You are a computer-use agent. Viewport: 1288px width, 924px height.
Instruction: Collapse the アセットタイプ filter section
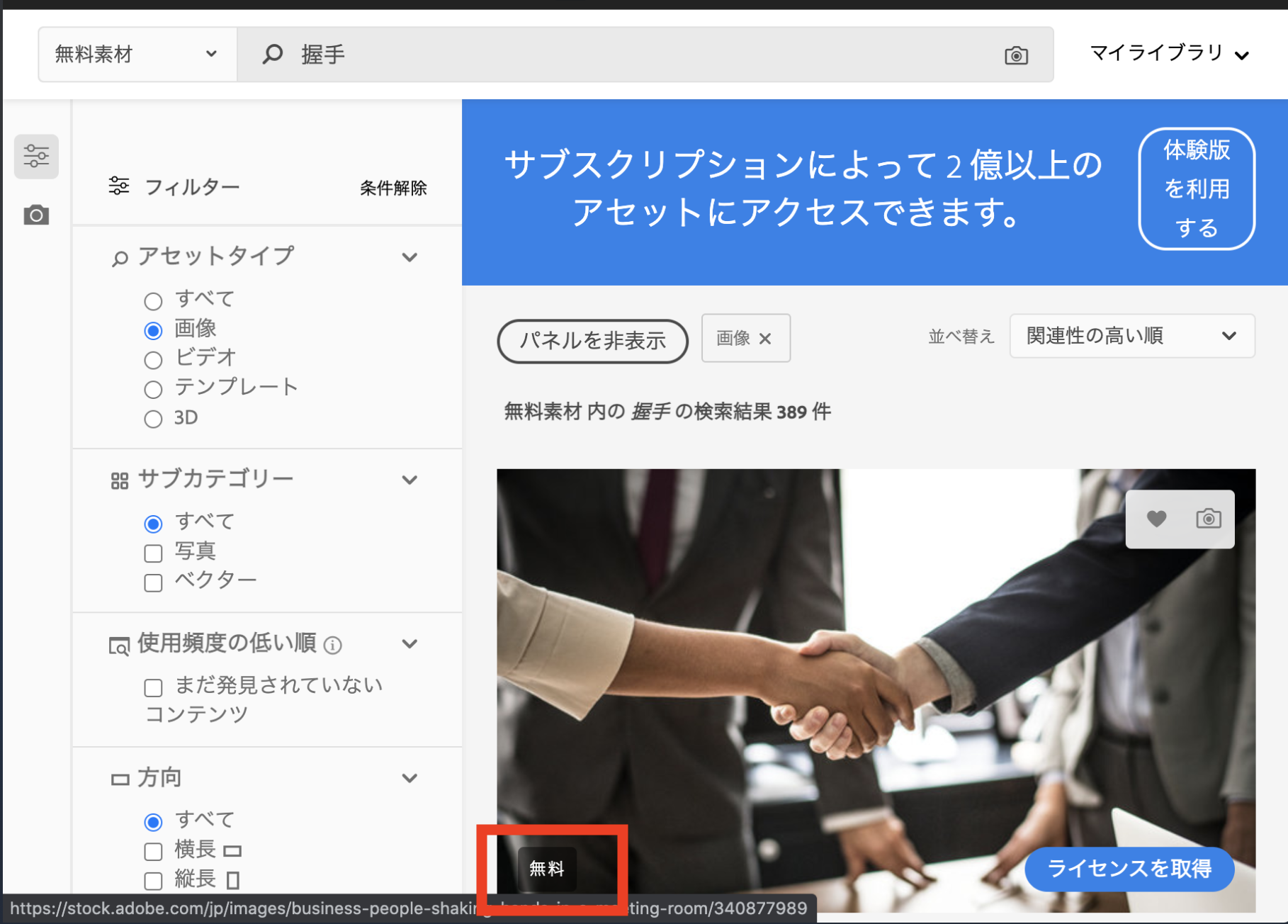click(x=409, y=257)
